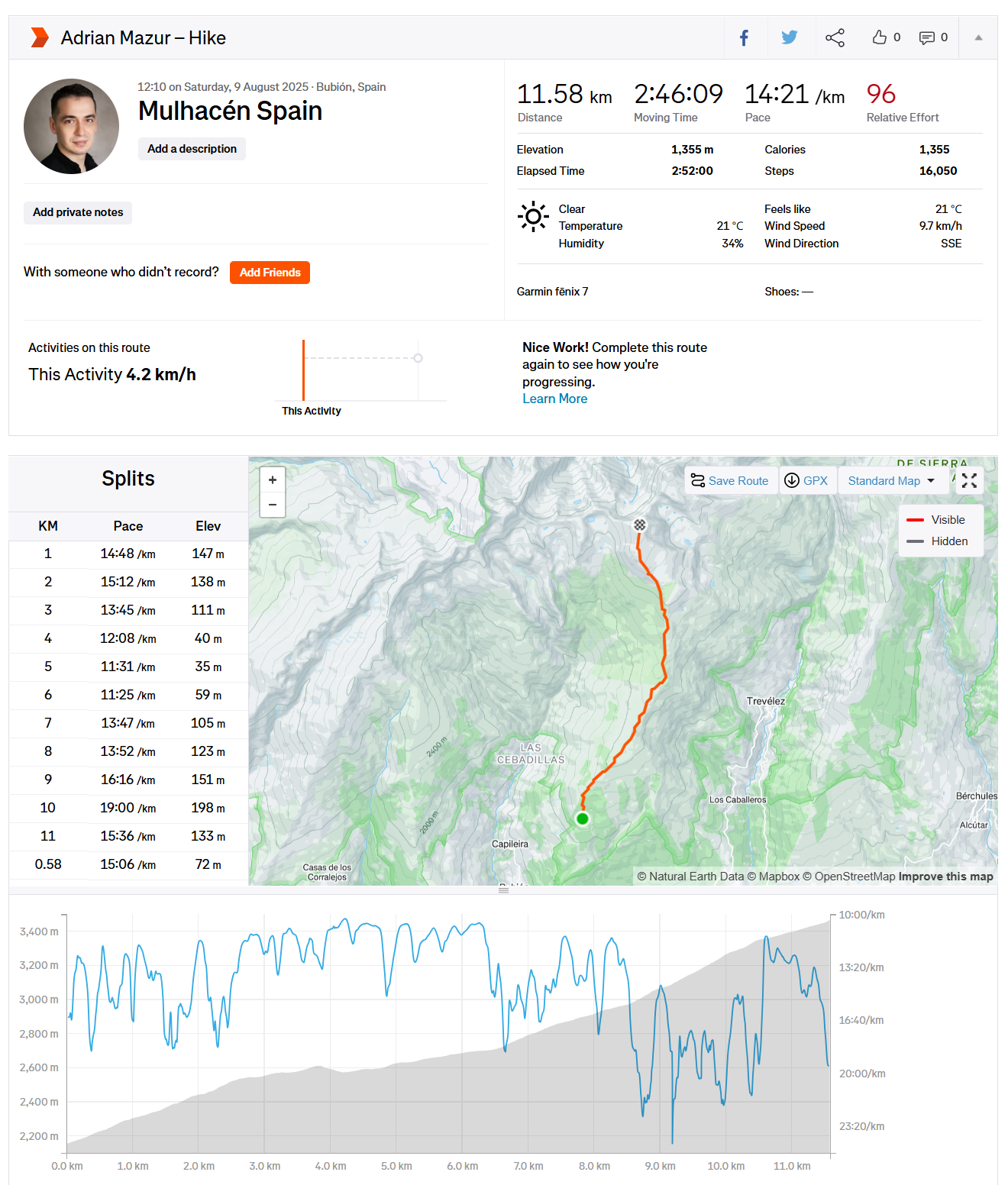Share activity on Facebook

click(744, 37)
